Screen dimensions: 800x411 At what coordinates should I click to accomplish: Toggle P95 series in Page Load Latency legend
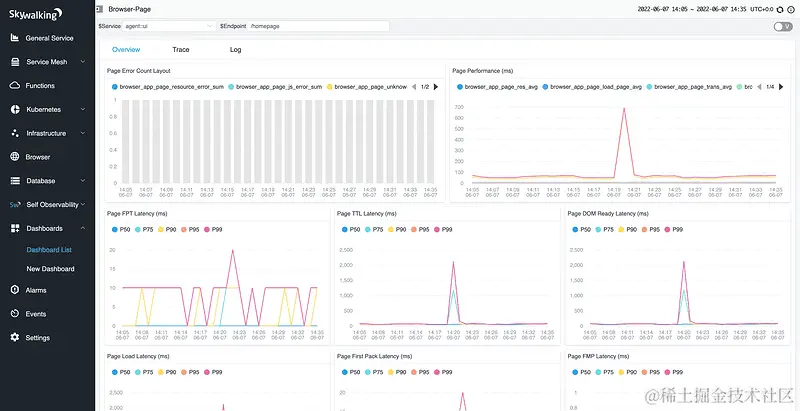[x=190, y=372]
